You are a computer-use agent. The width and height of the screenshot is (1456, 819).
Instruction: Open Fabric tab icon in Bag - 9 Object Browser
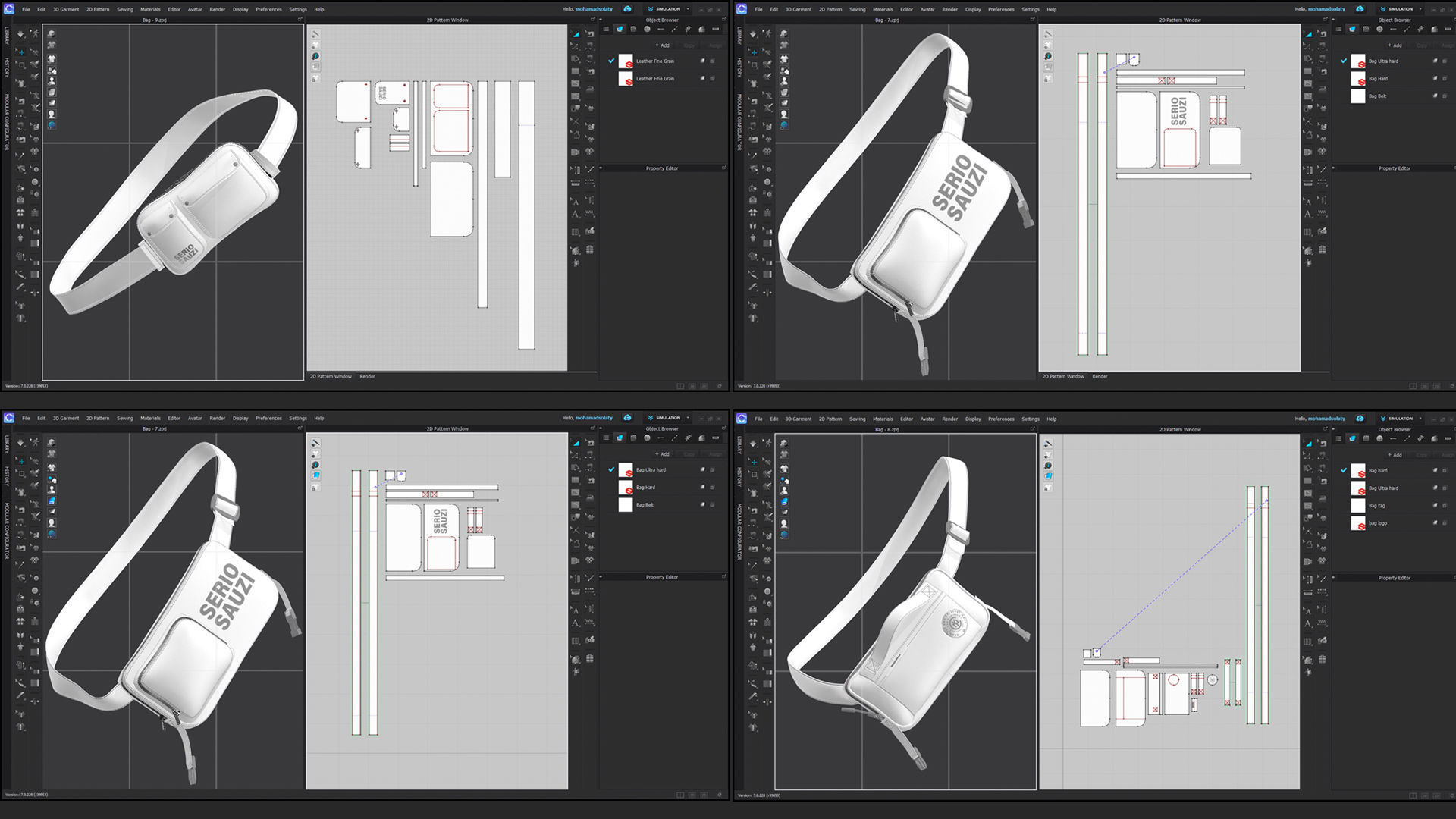click(620, 29)
